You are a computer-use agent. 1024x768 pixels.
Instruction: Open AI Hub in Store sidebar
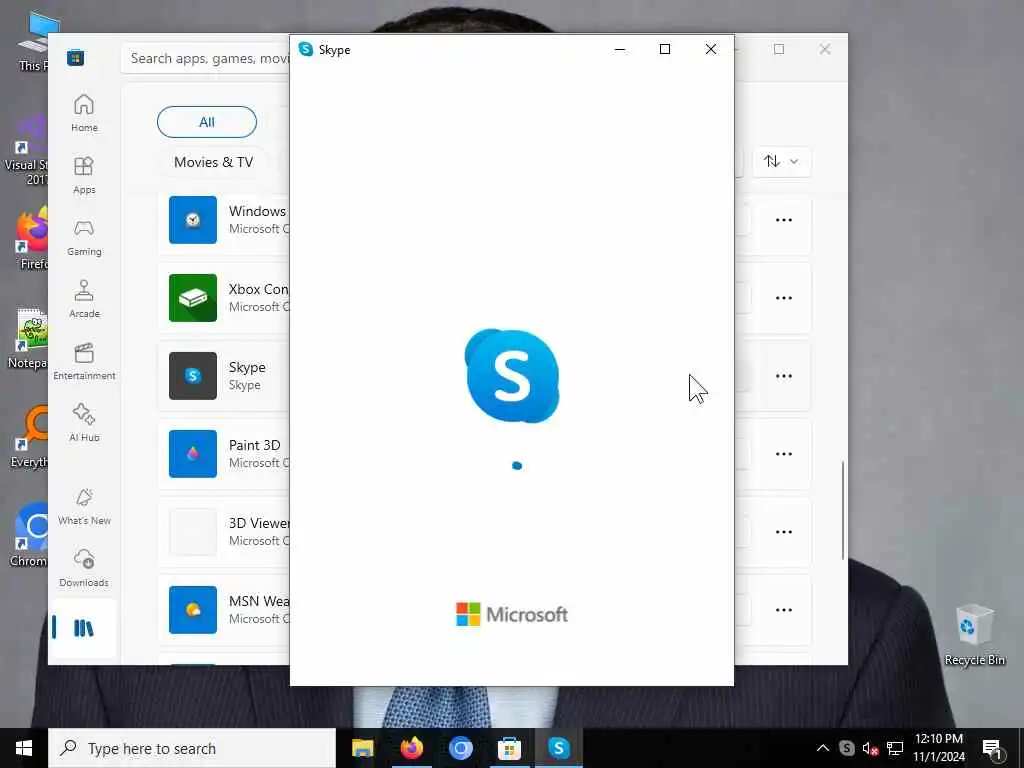[84, 423]
